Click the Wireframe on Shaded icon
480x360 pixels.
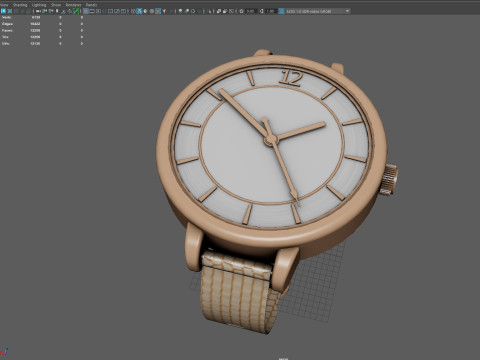[x=152, y=11]
